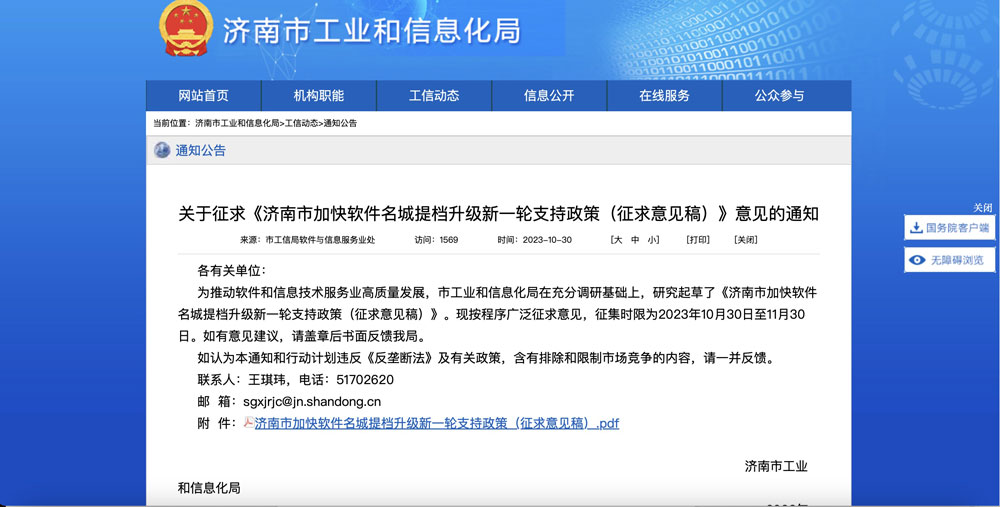Set article font size to 中
Image resolution: width=1000 pixels, height=507 pixels.
pos(635,240)
